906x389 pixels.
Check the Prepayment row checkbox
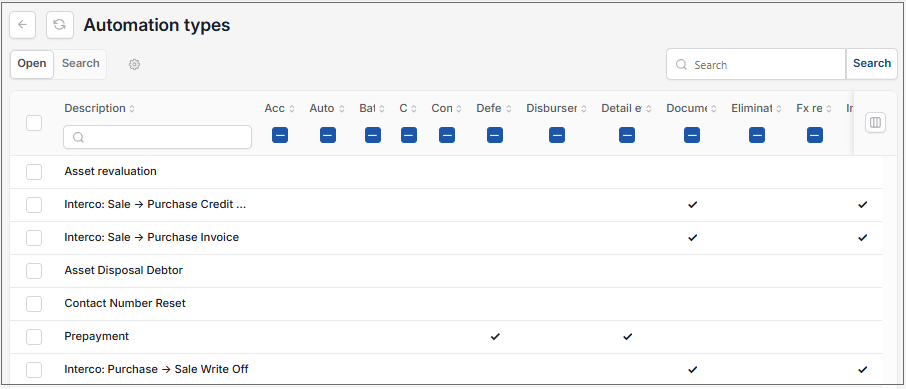click(x=34, y=336)
